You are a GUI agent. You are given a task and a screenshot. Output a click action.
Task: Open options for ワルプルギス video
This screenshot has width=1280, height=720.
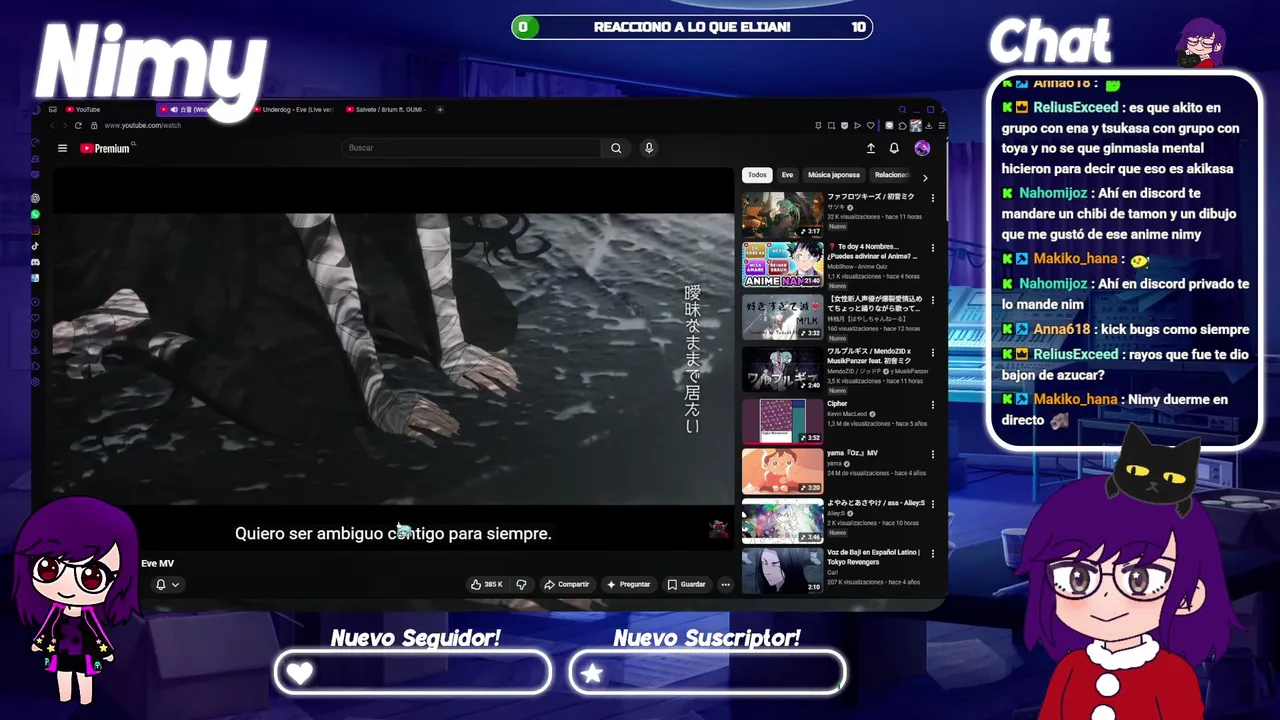click(933, 353)
